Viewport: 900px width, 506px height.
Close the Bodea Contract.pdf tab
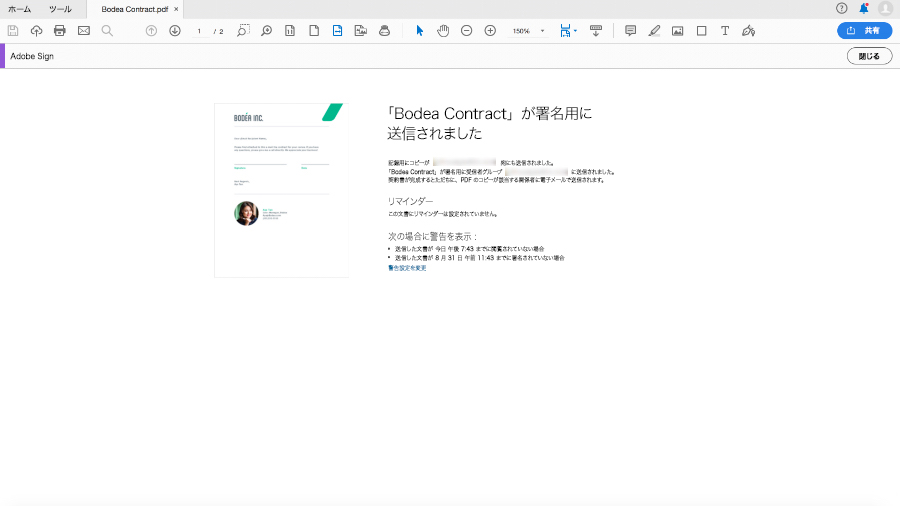(x=176, y=9)
